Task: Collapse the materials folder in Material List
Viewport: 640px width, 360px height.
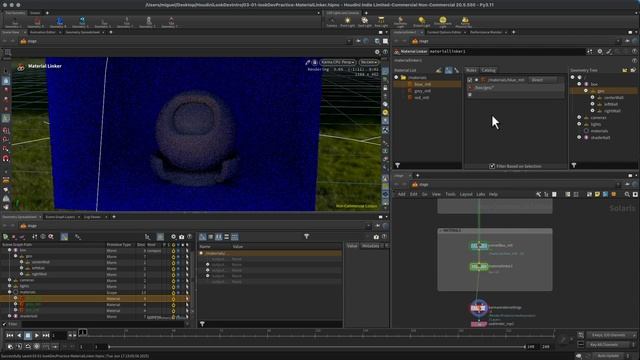Action: point(396,78)
